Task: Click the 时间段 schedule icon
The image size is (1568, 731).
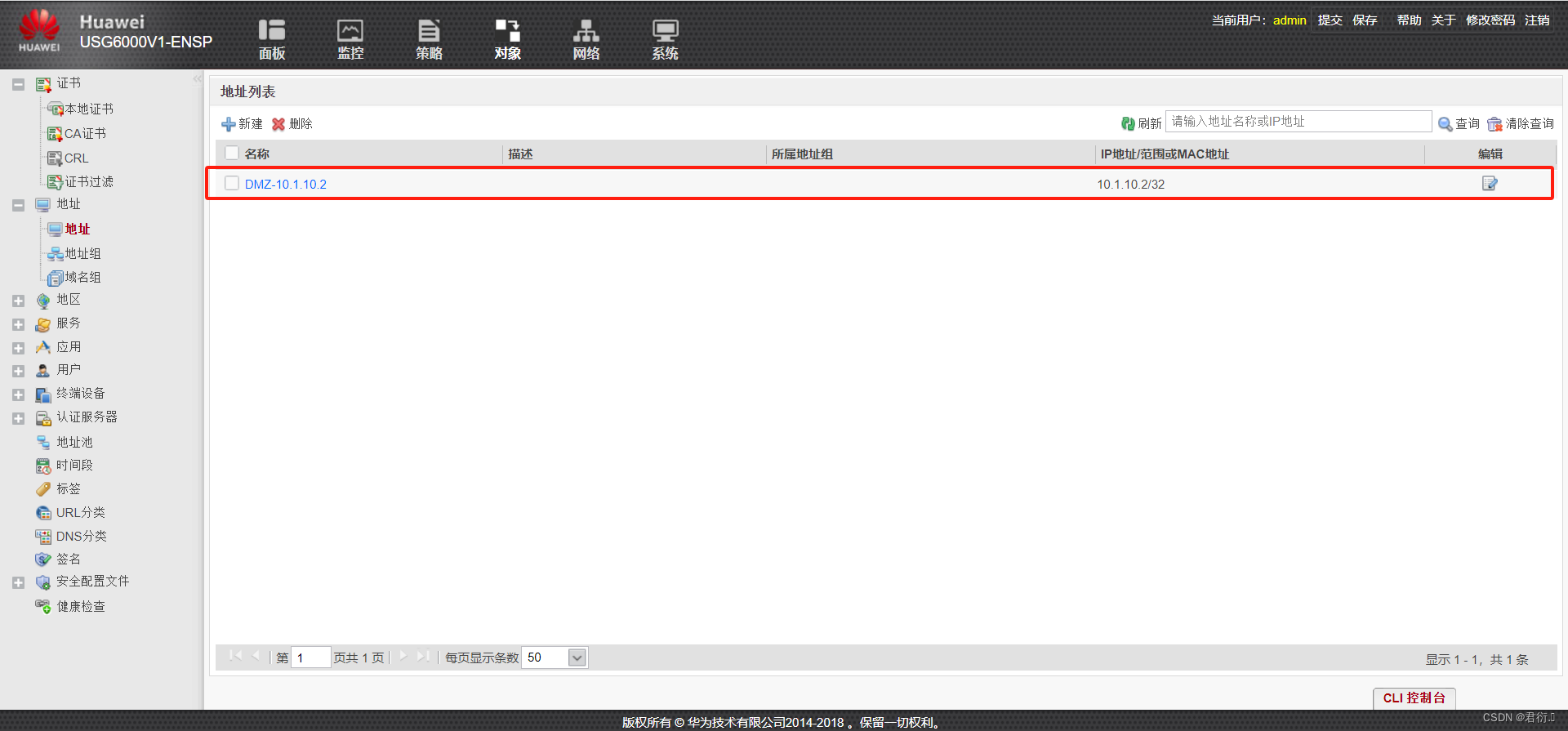Action: click(x=43, y=466)
